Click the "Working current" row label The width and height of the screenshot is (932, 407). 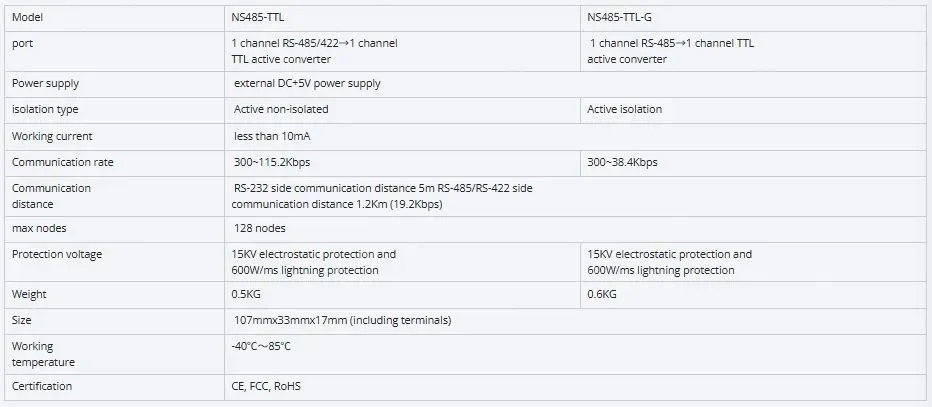(52, 136)
